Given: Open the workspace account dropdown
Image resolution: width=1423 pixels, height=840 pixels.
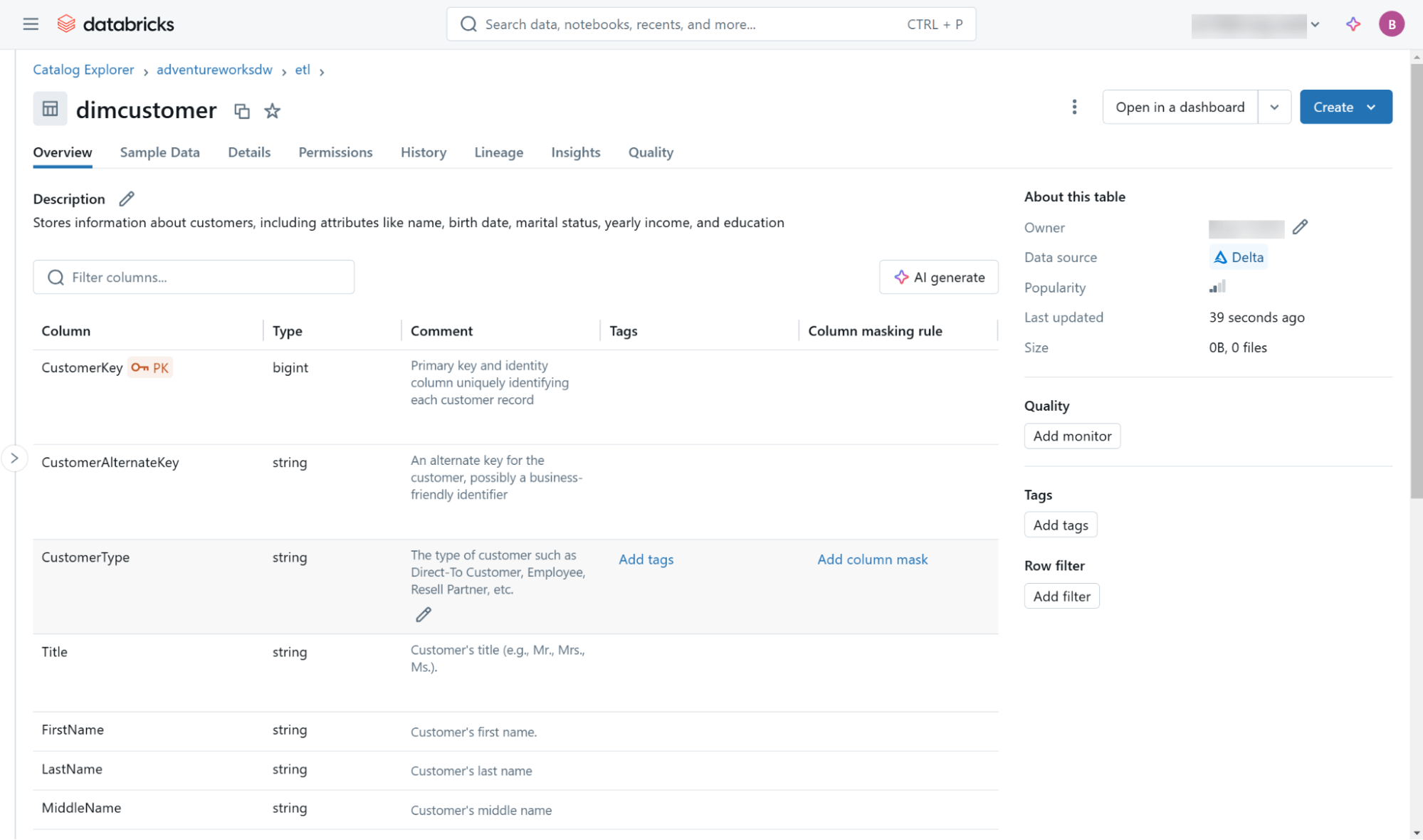Looking at the screenshot, I should [x=1313, y=24].
